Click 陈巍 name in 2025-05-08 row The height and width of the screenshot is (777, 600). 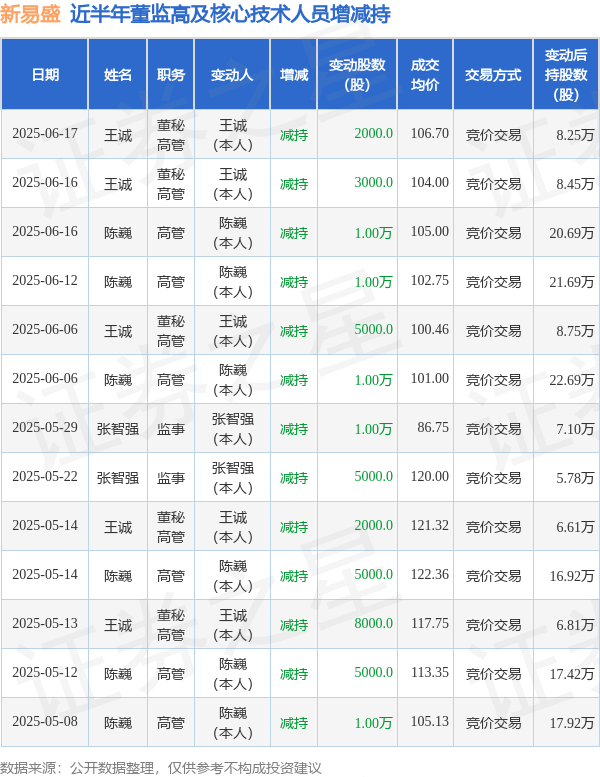click(x=118, y=723)
